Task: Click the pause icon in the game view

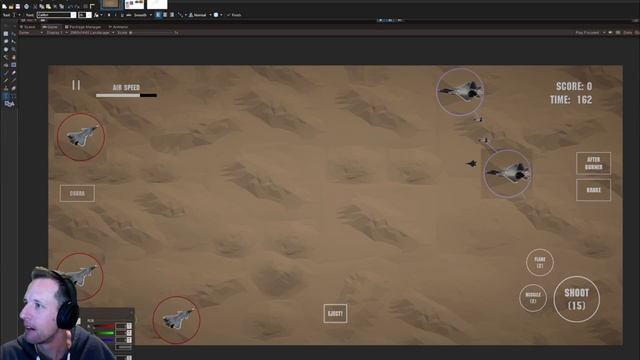Action: [76, 85]
